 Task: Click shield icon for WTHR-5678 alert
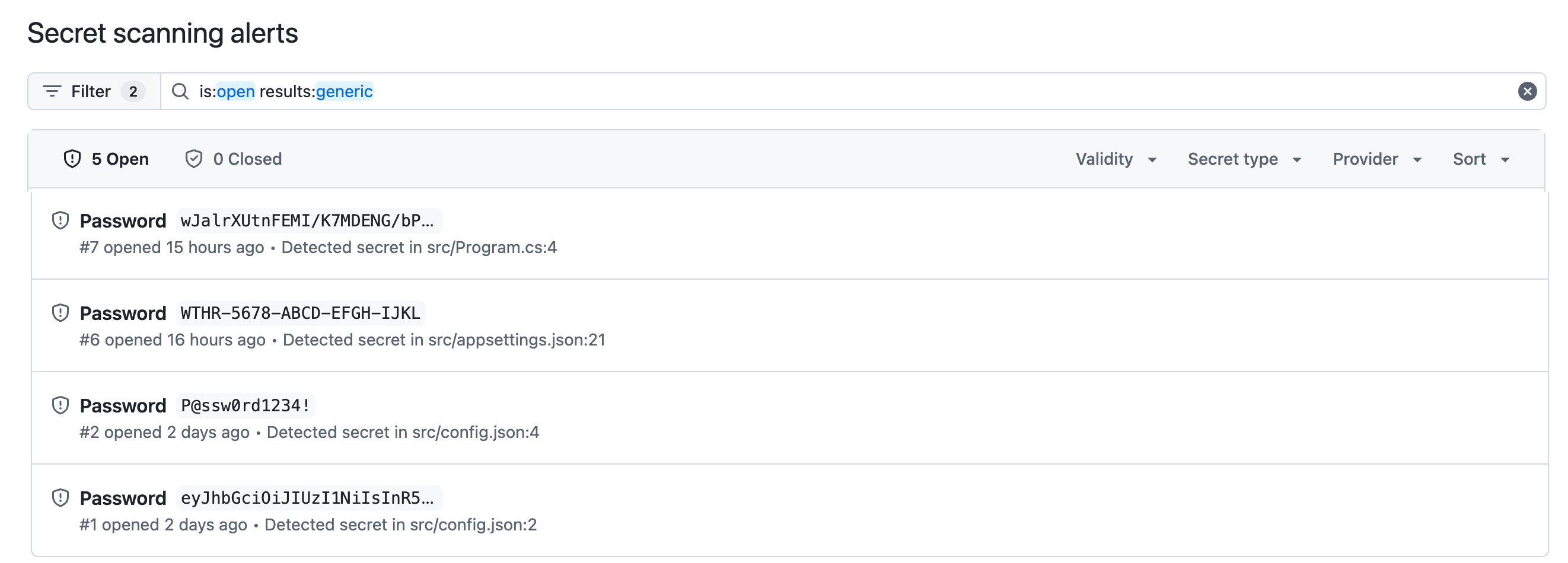tap(60, 313)
